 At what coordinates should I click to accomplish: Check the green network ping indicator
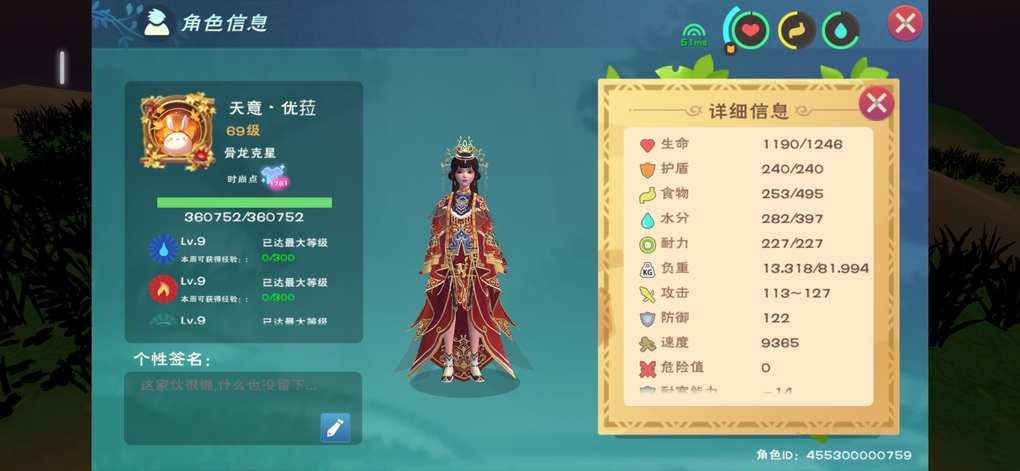pos(693,35)
